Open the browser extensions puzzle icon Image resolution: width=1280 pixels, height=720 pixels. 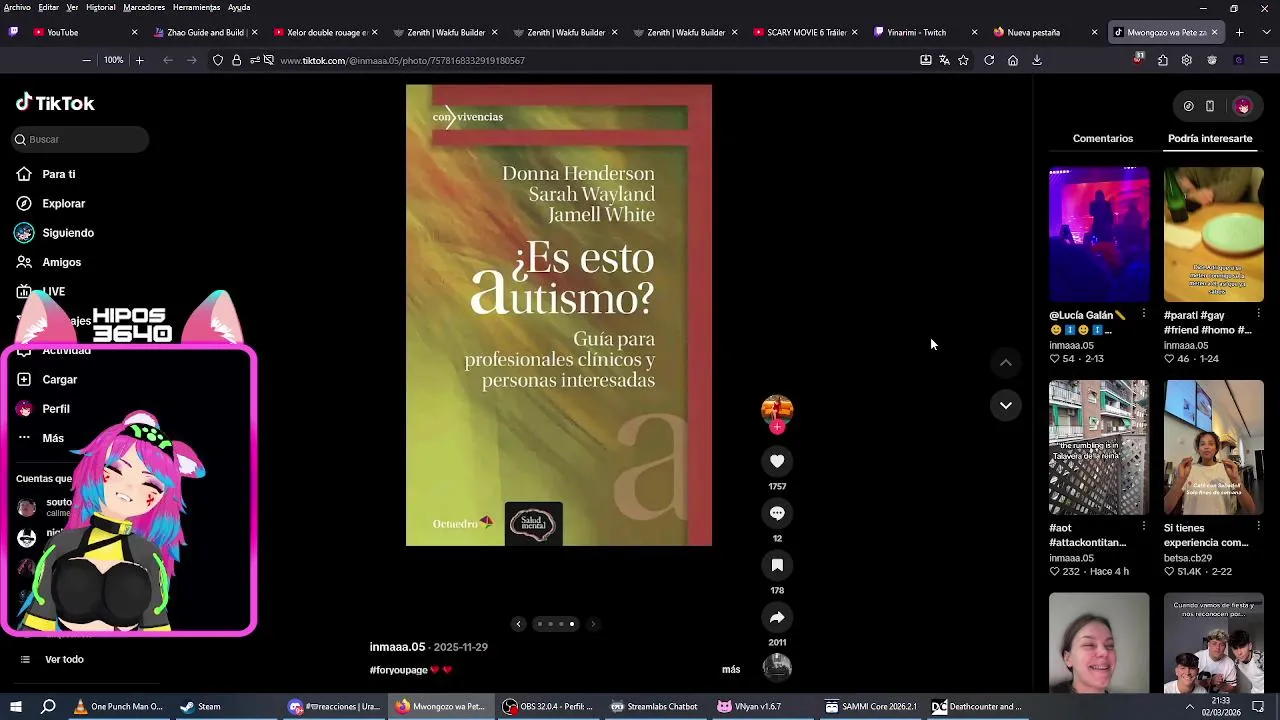(x=1162, y=60)
